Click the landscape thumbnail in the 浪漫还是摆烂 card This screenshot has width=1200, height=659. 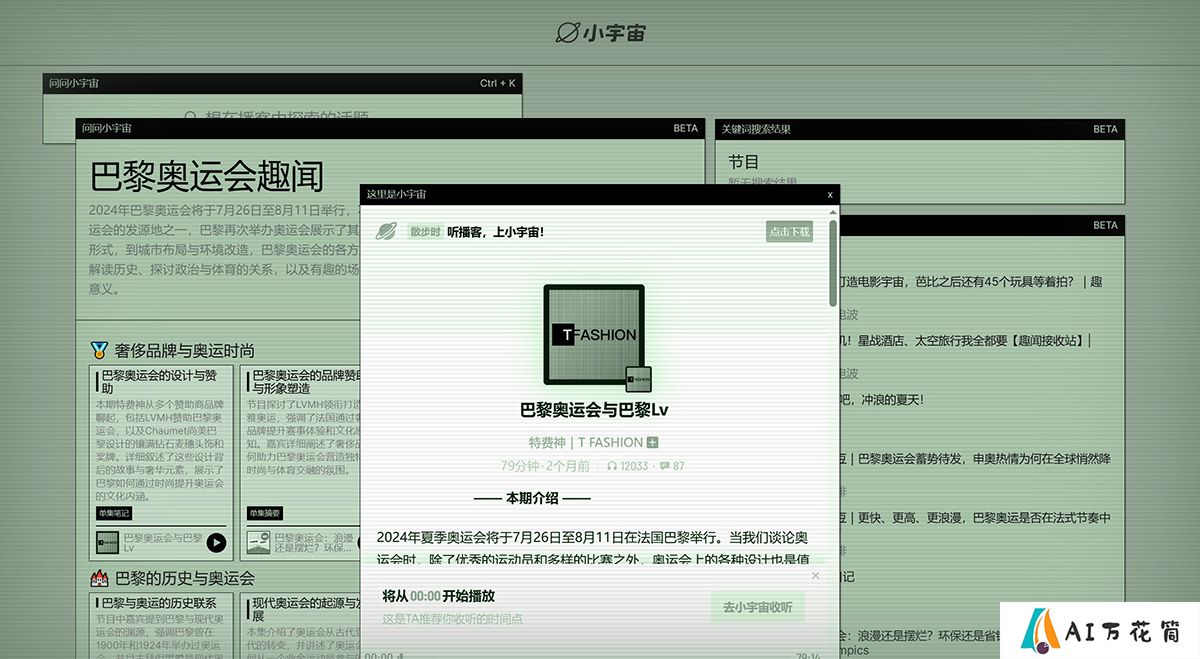click(x=259, y=543)
